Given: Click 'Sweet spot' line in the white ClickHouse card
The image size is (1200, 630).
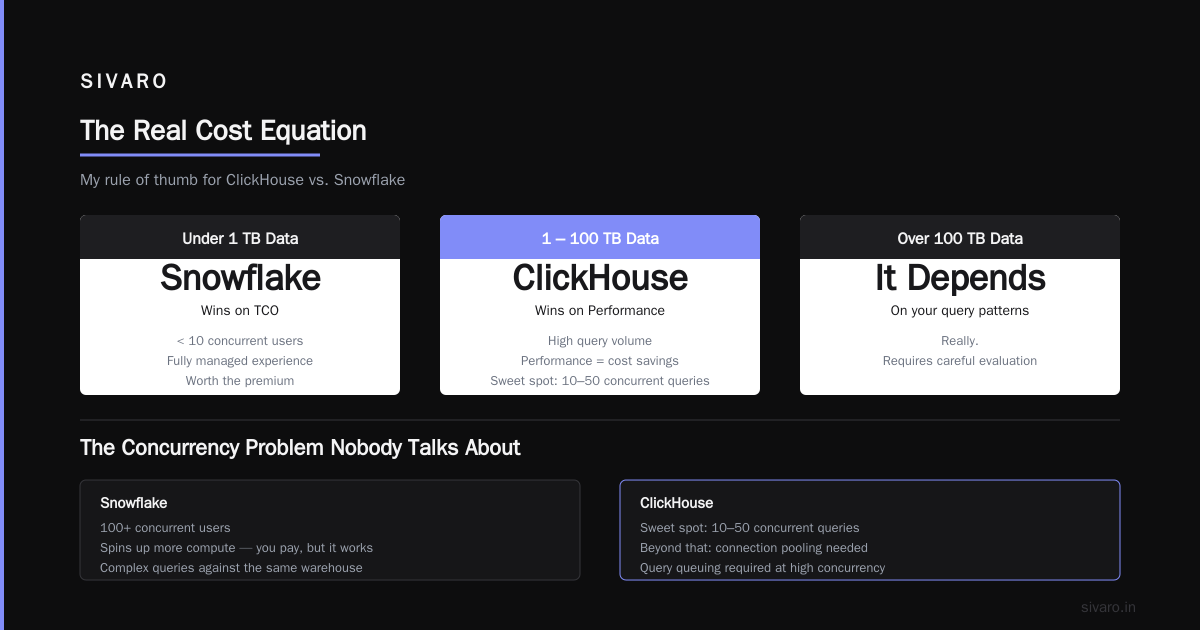Looking at the screenshot, I should tap(600, 381).
